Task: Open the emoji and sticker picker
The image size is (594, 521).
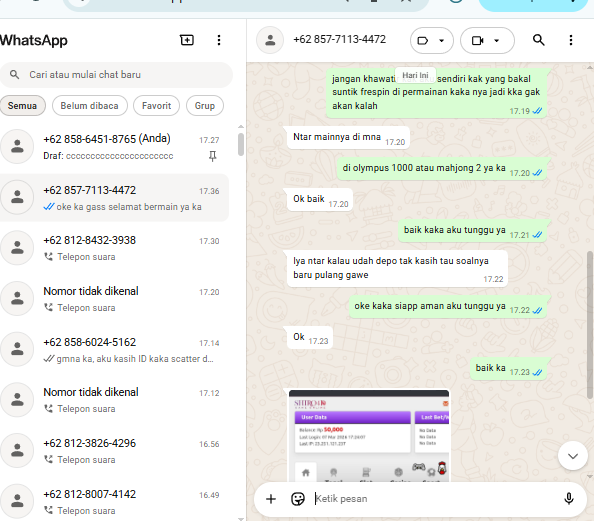Action: click(x=298, y=499)
